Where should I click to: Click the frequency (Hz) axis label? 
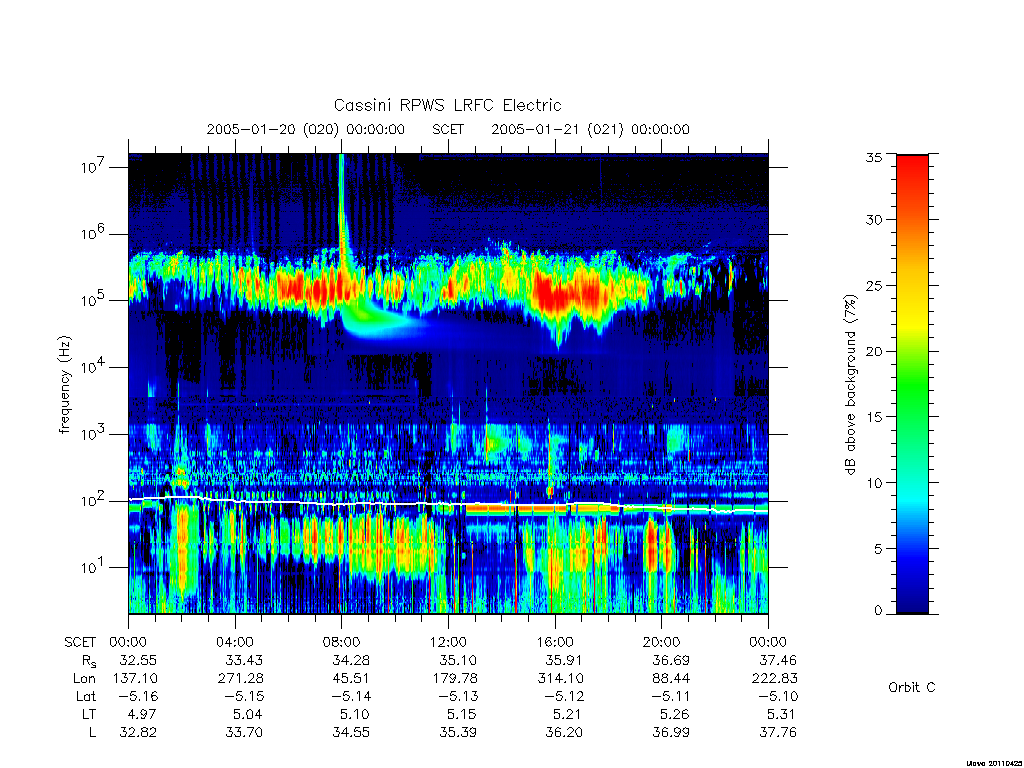[64, 385]
